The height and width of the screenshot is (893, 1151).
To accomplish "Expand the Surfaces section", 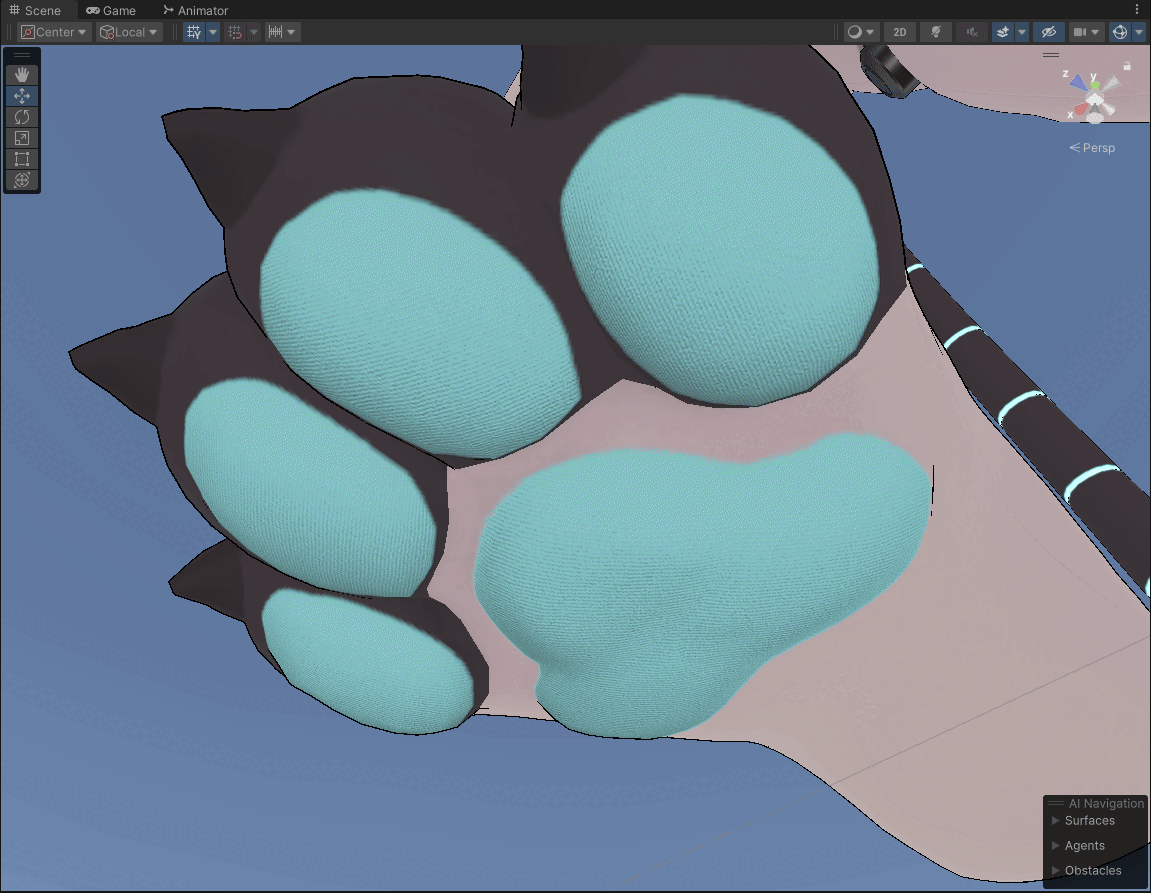I will click(1089, 820).
